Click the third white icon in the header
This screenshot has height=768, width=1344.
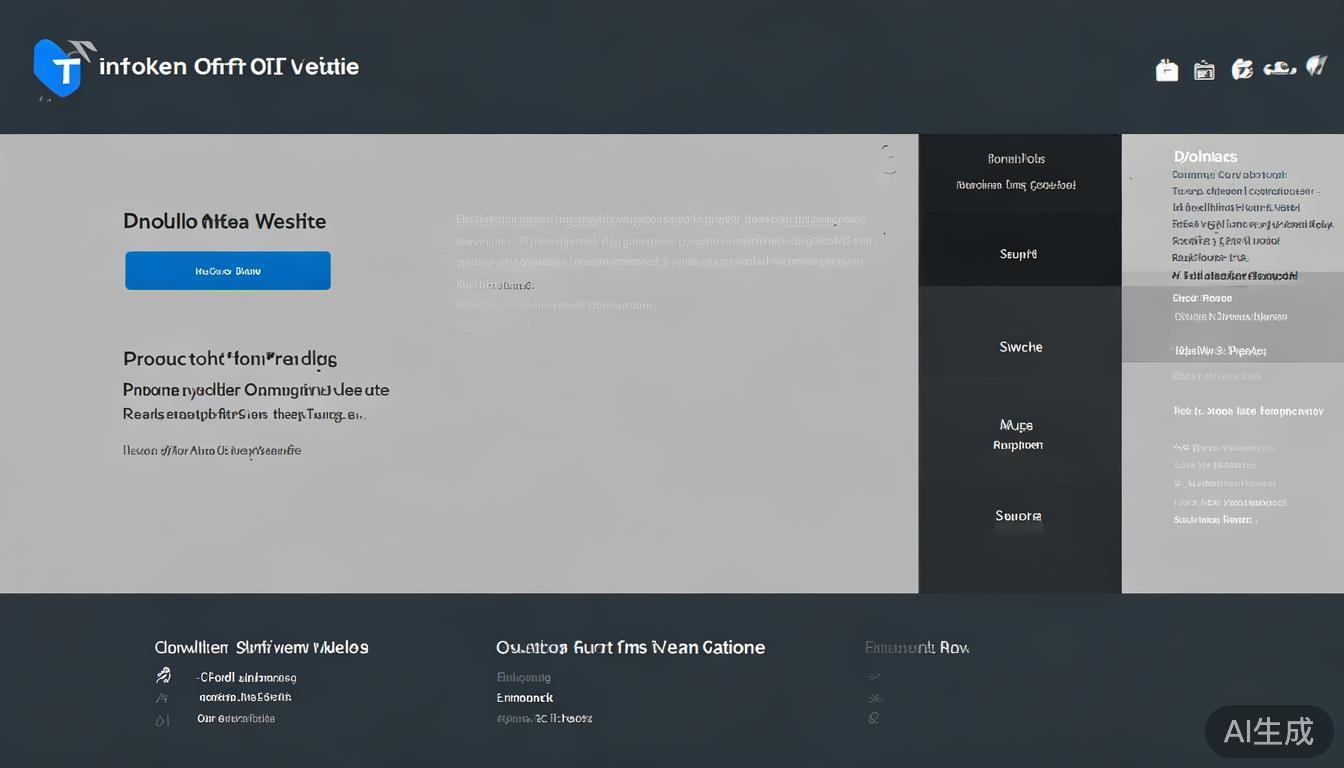tap(1242, 69)
